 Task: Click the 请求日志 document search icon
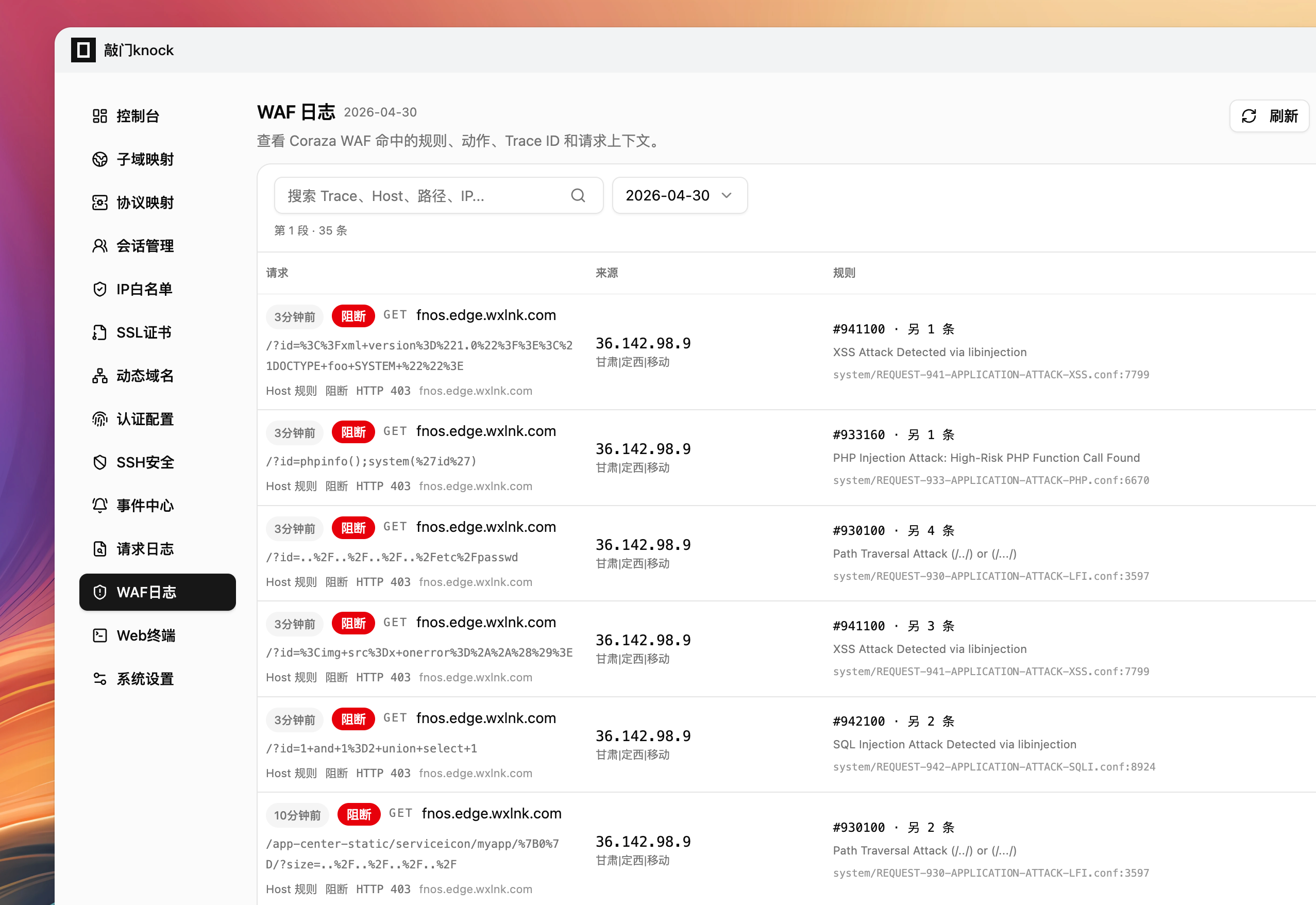(x=100, y=549)
